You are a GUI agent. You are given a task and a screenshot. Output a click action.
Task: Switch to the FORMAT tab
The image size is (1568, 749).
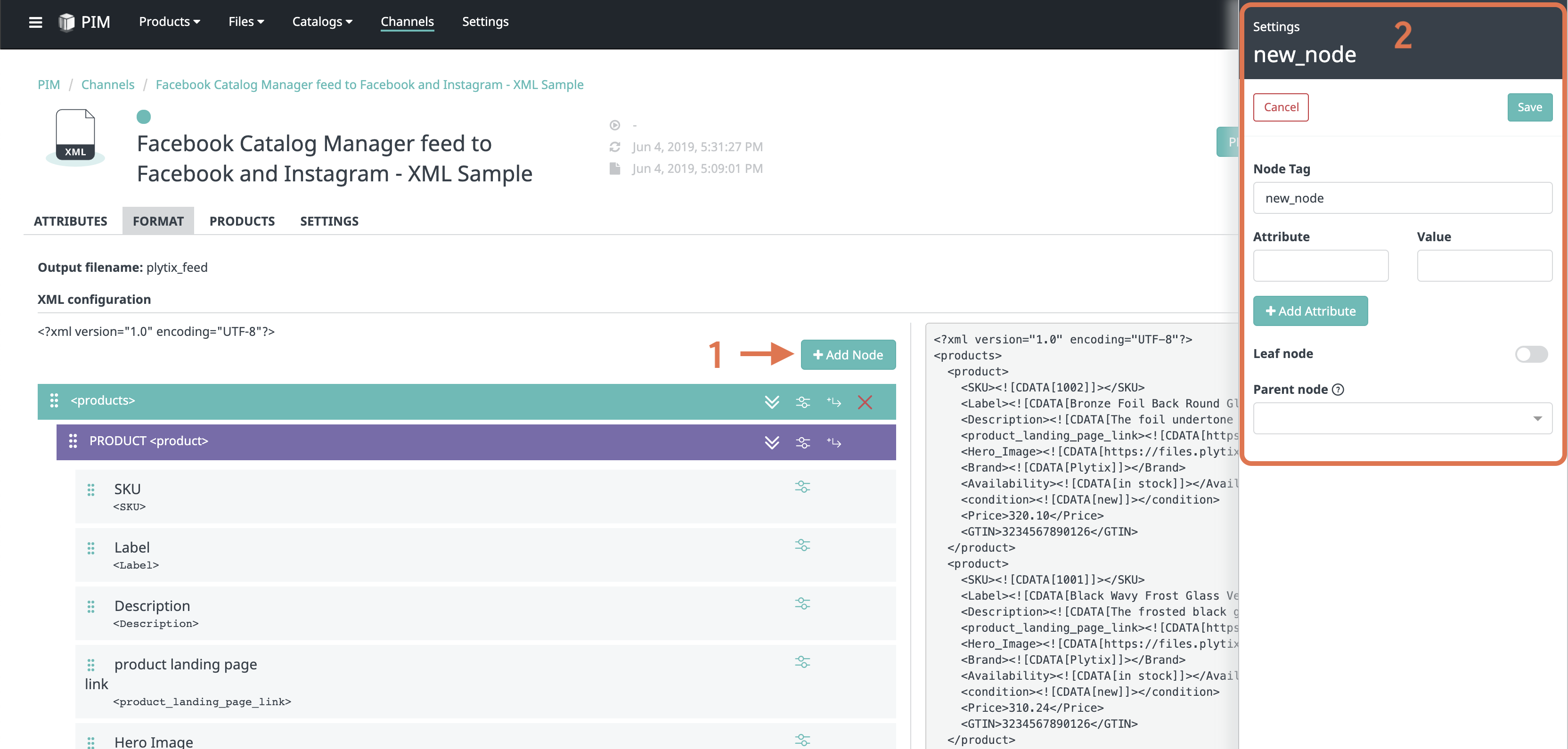(x=158, y=221)
